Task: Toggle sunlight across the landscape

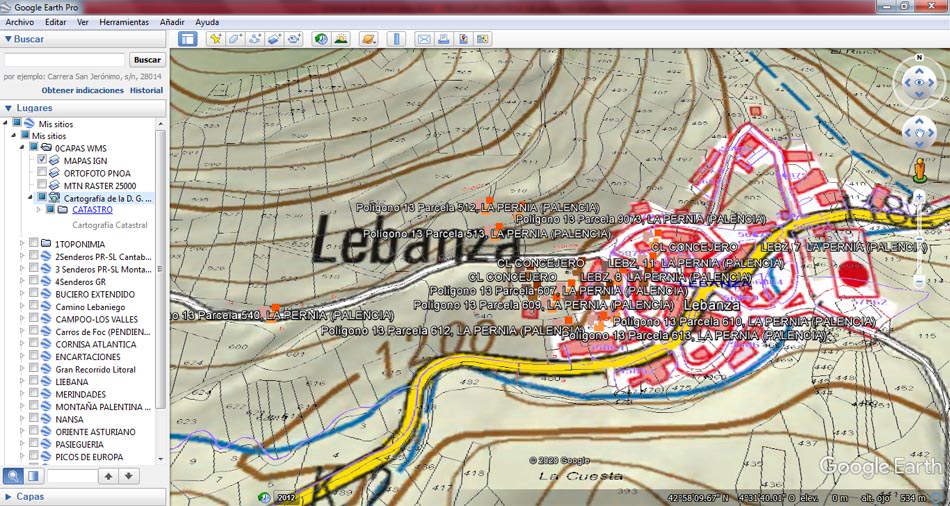Action: [341, 39]
